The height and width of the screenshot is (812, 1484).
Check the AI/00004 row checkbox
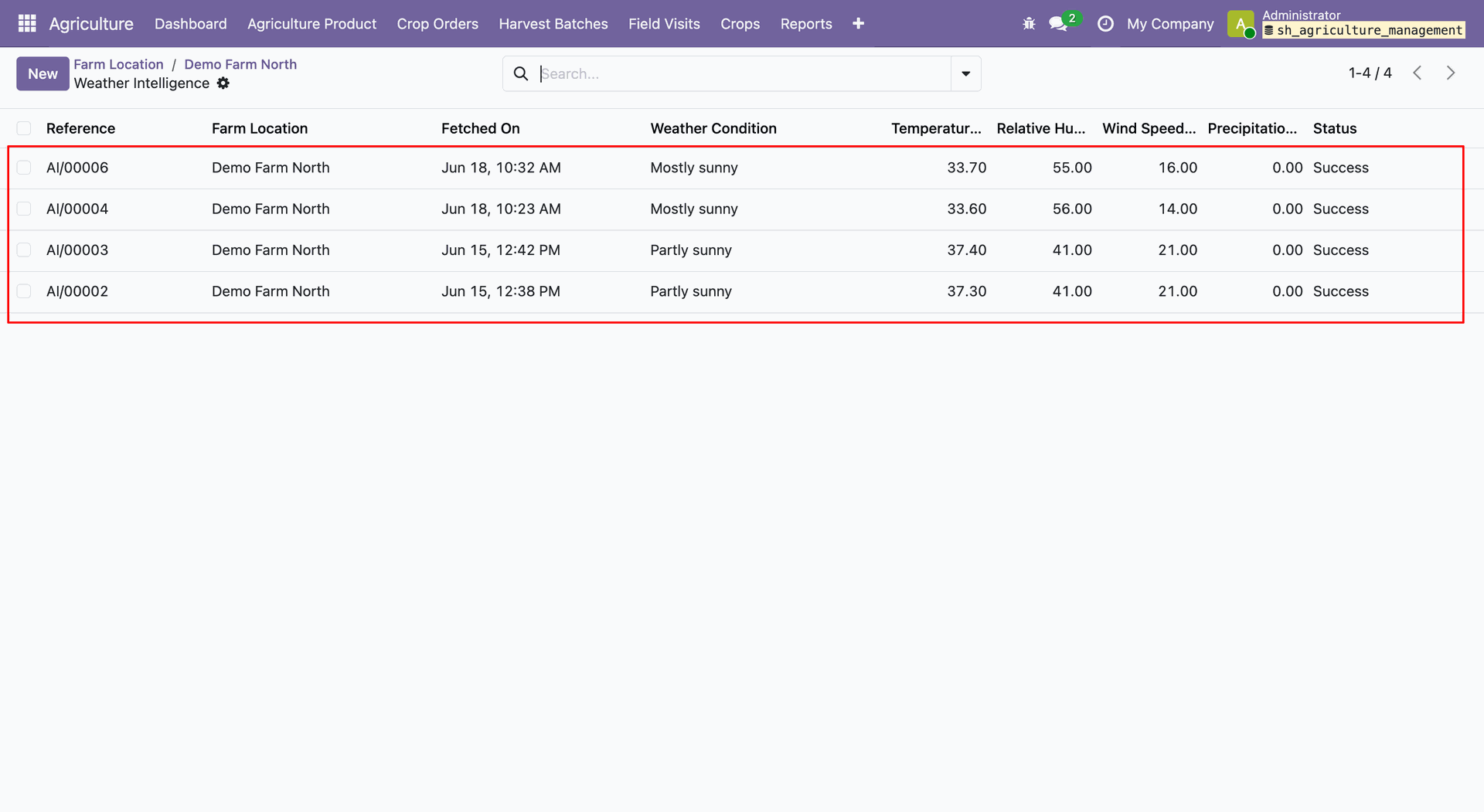24,209
